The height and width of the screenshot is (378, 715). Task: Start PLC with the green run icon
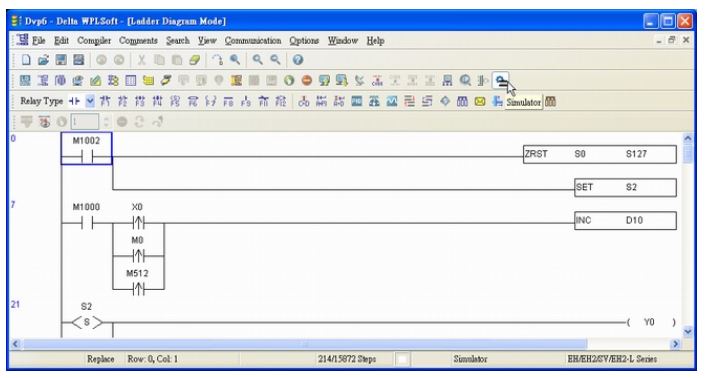coord(289,81)
